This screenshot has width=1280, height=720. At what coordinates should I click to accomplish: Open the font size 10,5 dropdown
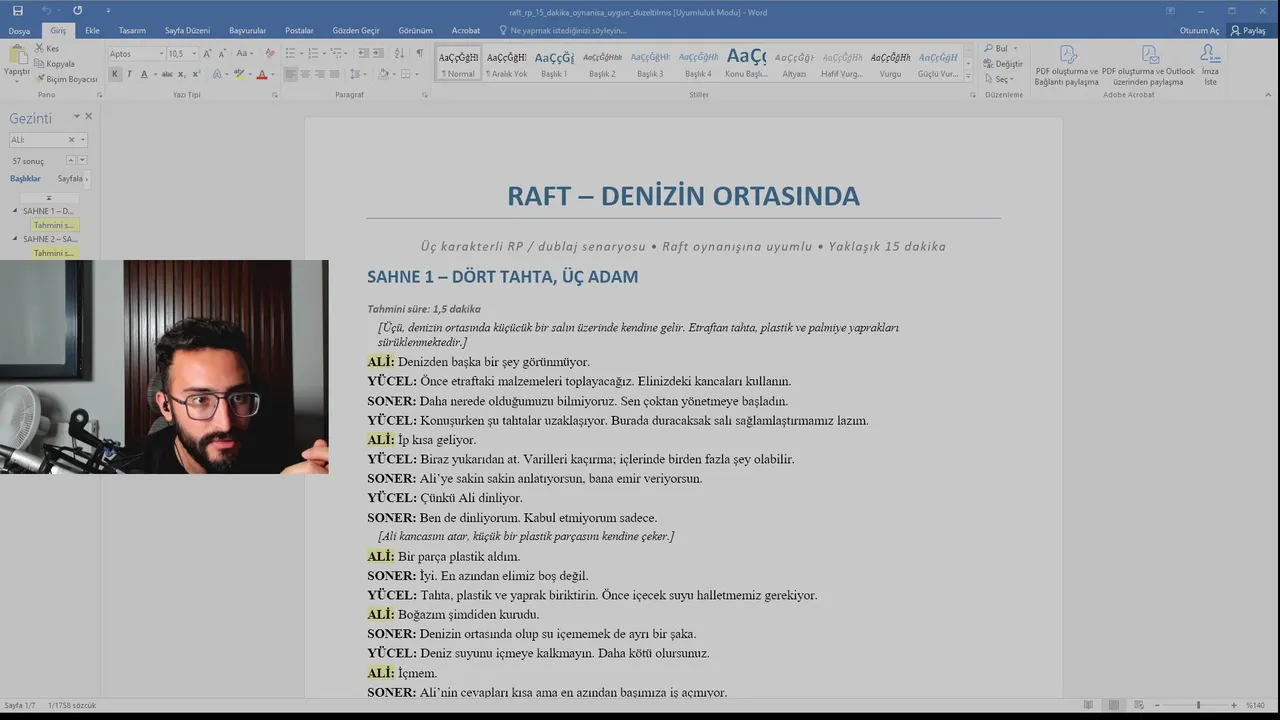[x=194, y=54]
